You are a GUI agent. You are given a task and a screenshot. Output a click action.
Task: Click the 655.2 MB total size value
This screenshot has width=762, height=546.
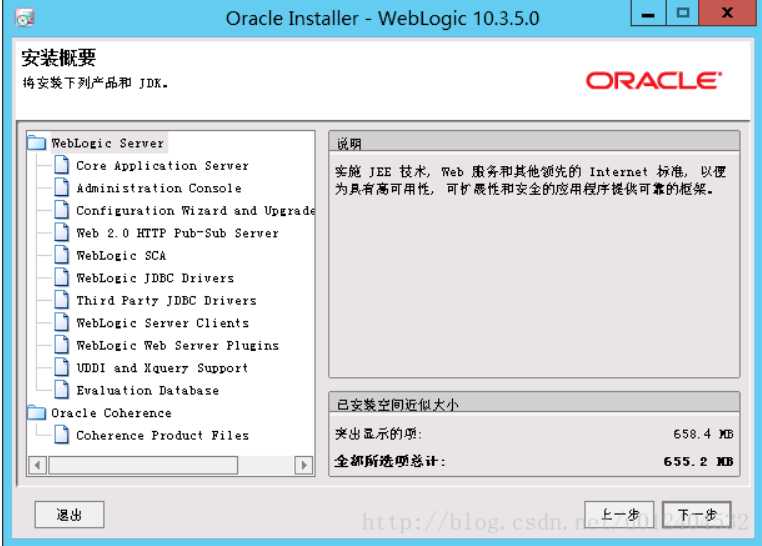pyautogui.click(x=698, y=461)
